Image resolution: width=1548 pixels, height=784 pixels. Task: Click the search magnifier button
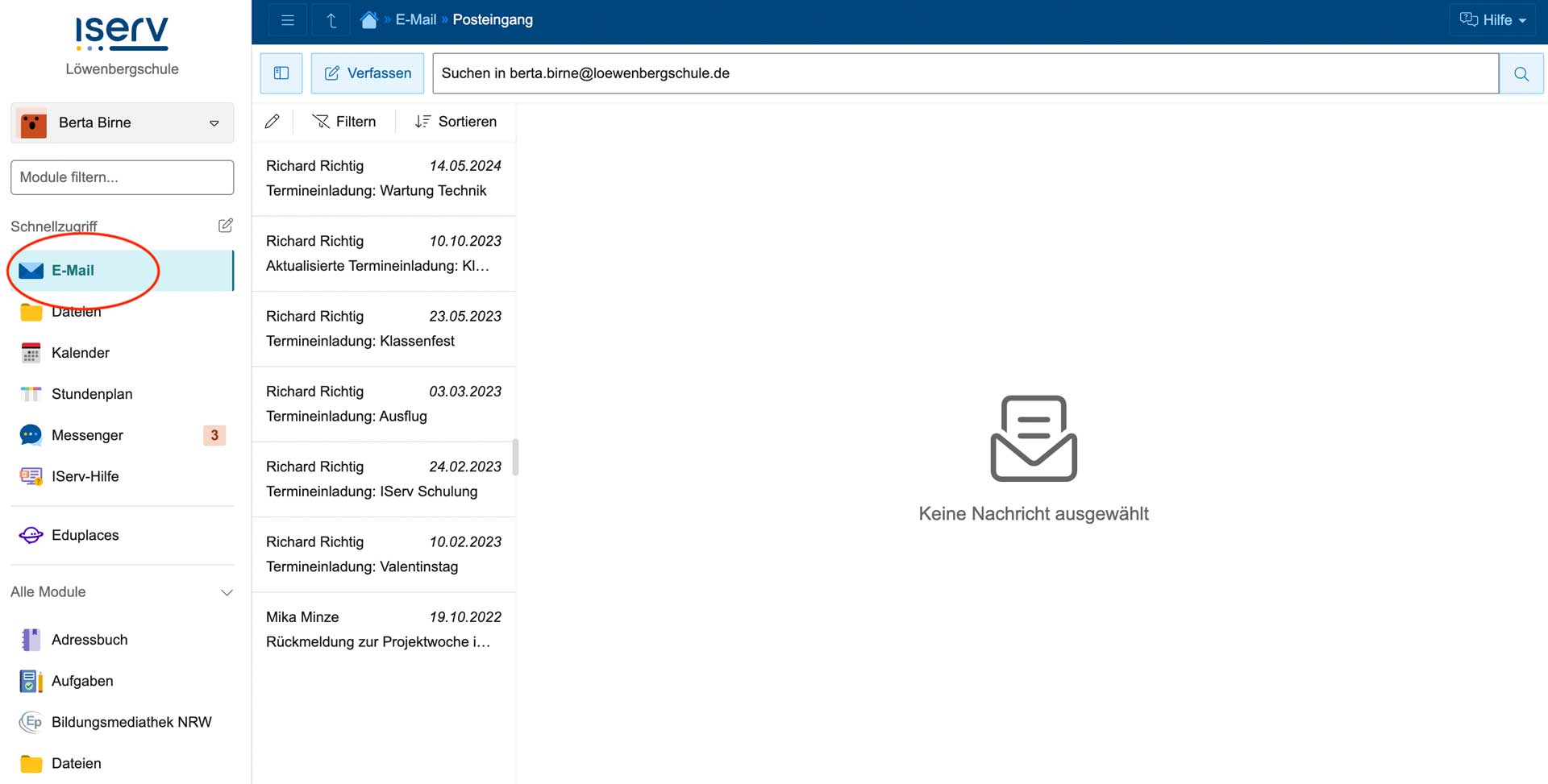click(1521, 73)
